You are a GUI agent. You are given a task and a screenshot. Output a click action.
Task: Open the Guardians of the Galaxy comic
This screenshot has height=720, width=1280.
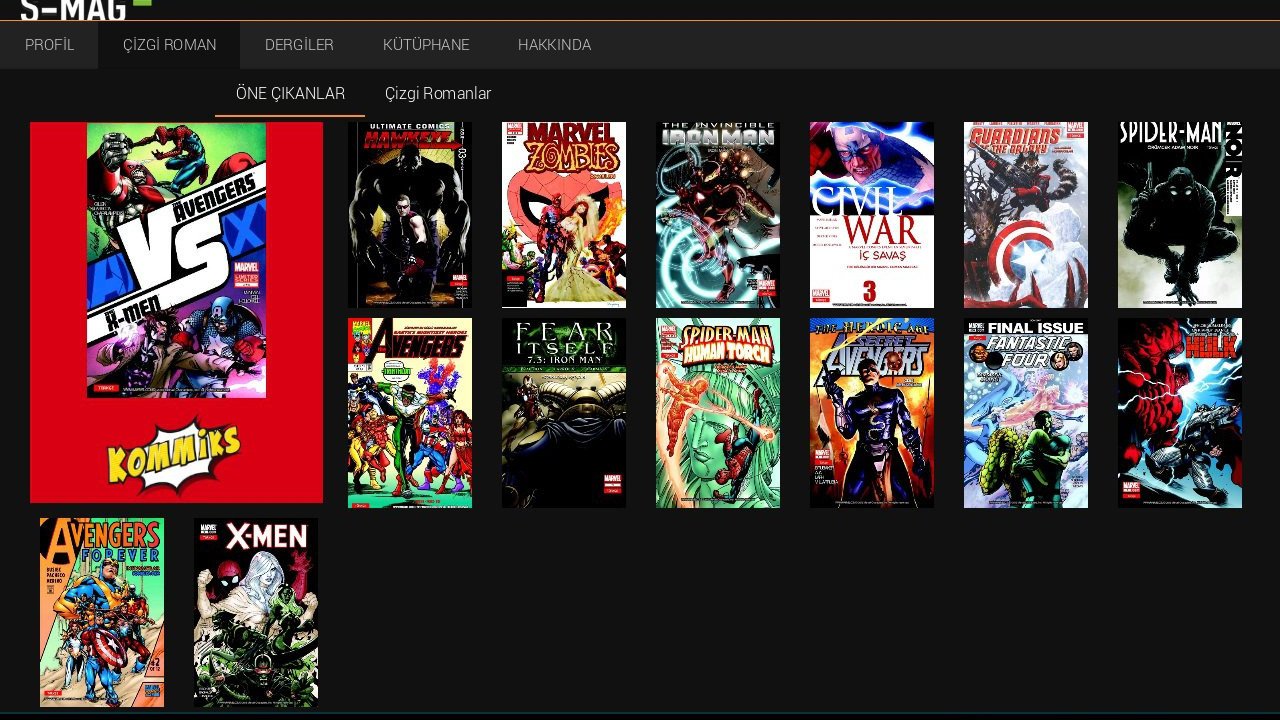click(x=1025, y=213)
